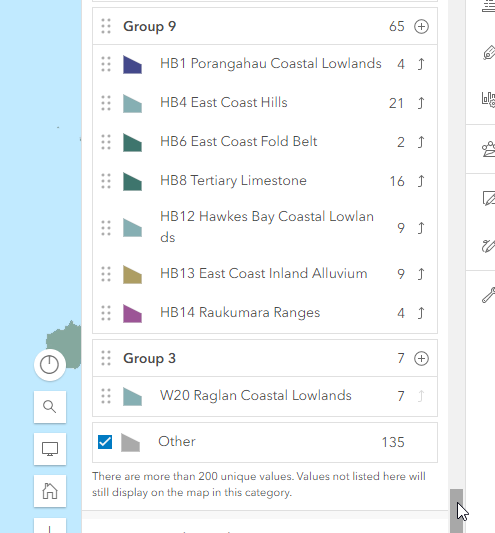Add a value to Group 9
Viewport: 495px width, 533px height.
[421, 27]
